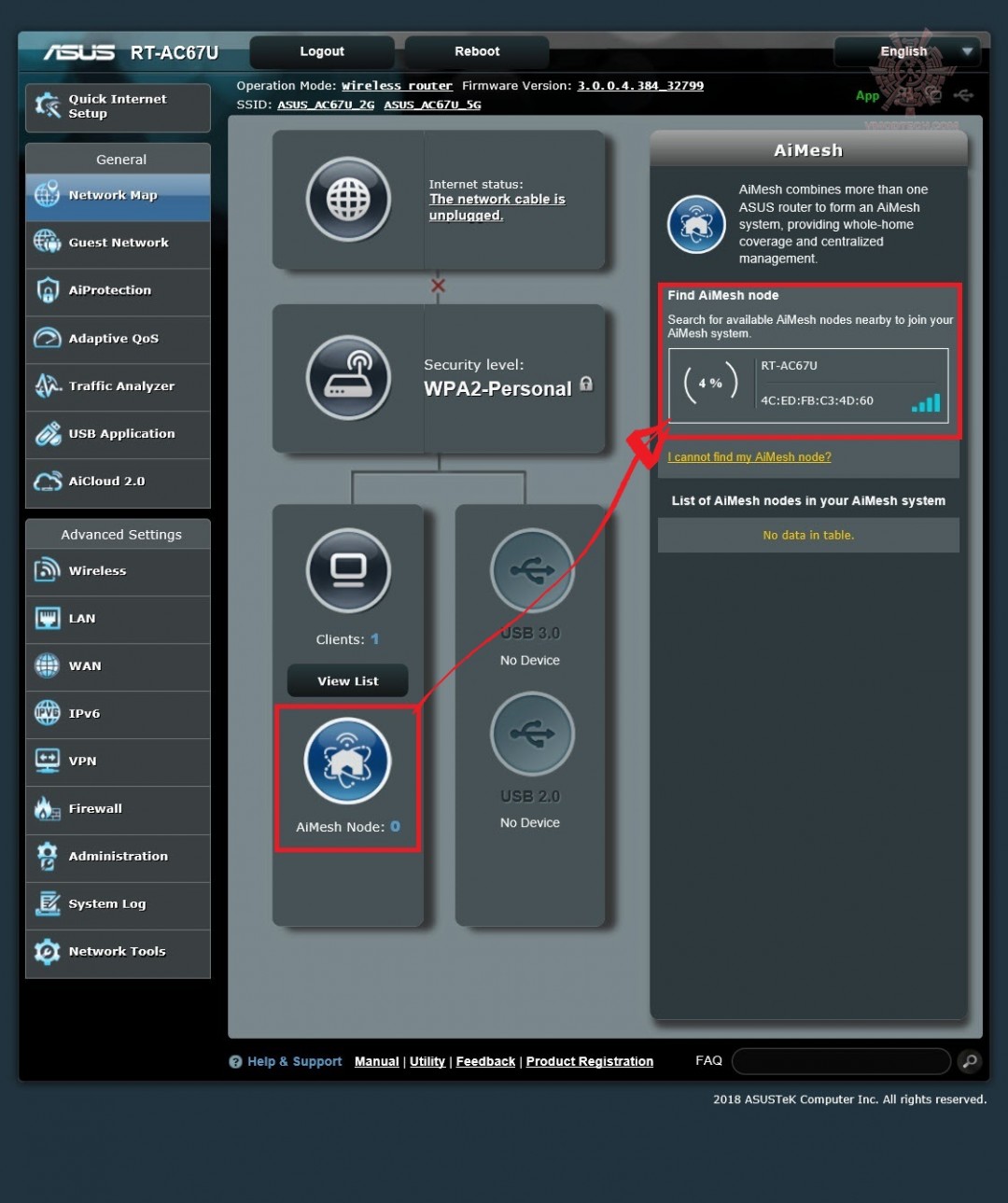Click the Adaptive QoS gauge icon
This screenshot has height=1203, width=1008.
(48, 338)
